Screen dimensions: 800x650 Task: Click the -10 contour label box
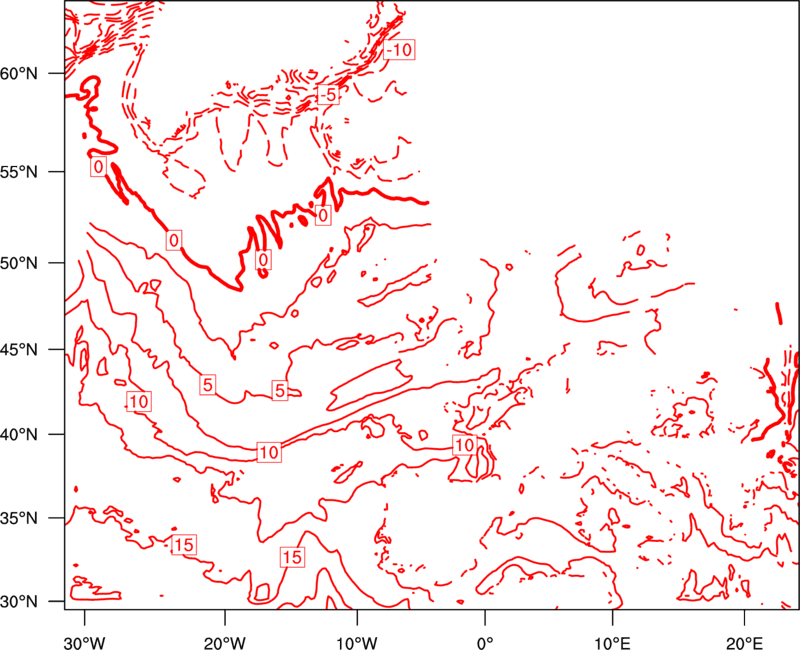coord(399,49)
